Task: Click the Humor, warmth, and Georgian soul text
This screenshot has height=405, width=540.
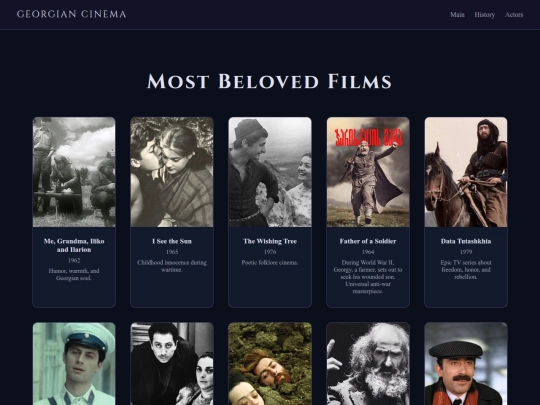Action: click(74, 274)
